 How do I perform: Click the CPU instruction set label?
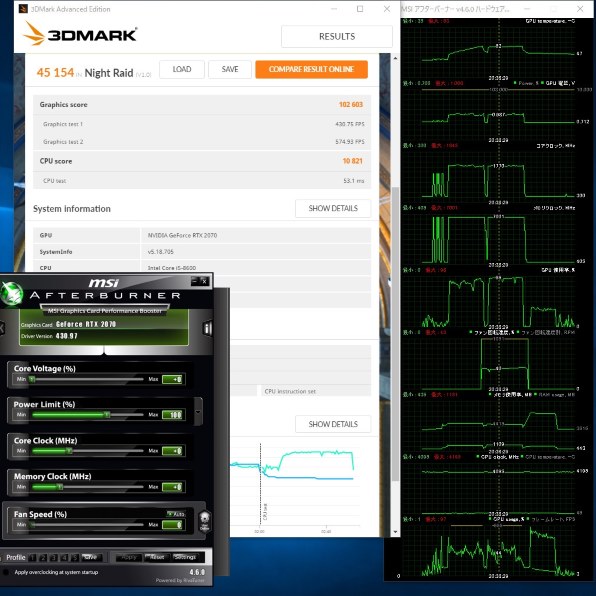[x=290, y=391]
